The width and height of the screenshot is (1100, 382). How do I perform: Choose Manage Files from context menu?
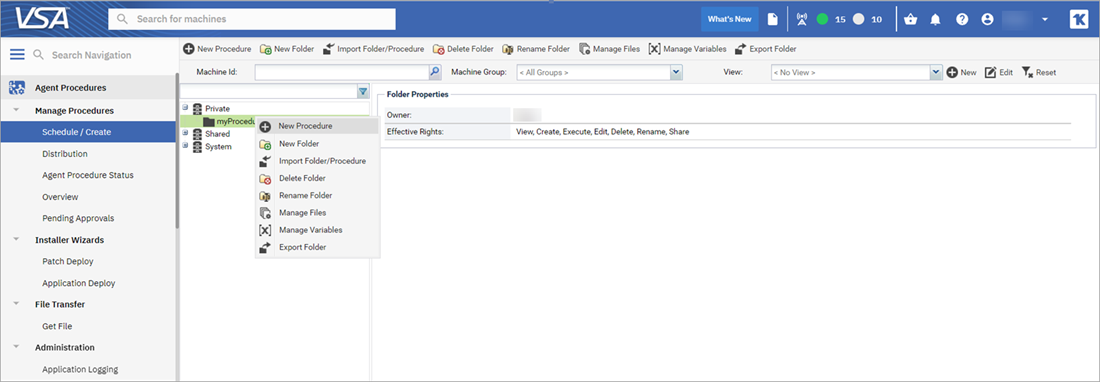[317, 212]
